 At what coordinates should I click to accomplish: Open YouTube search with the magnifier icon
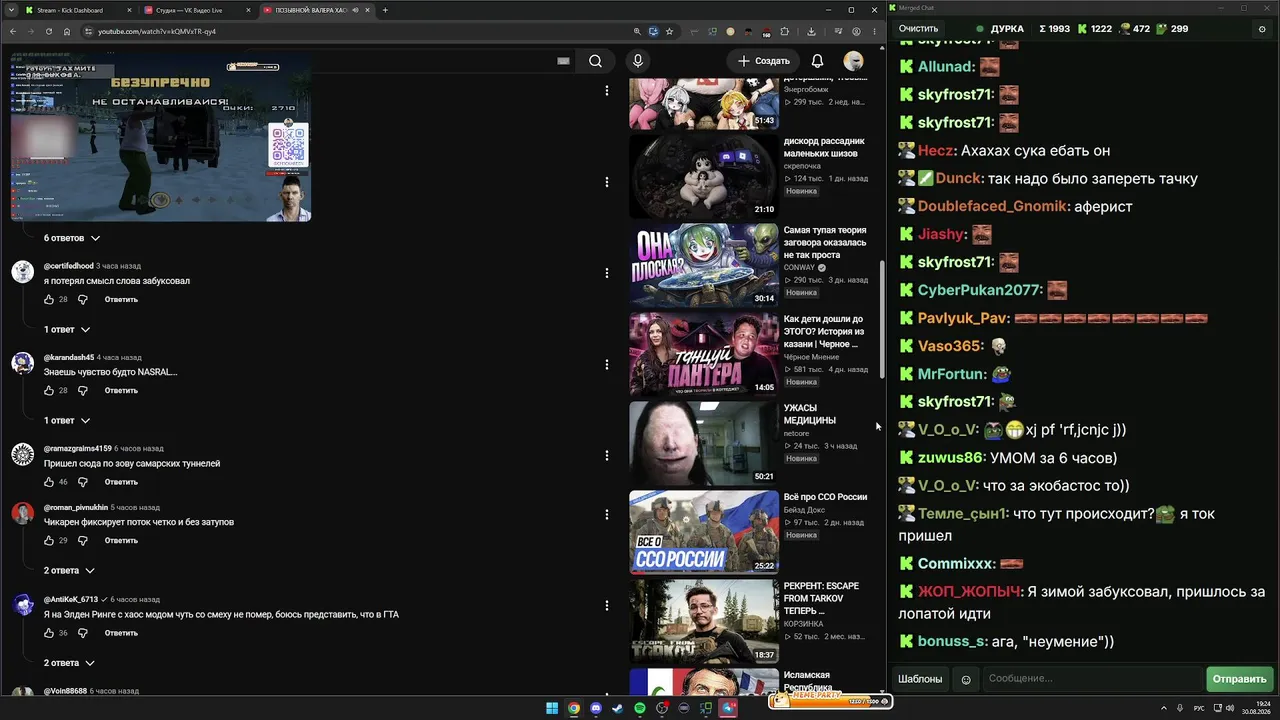595,61
